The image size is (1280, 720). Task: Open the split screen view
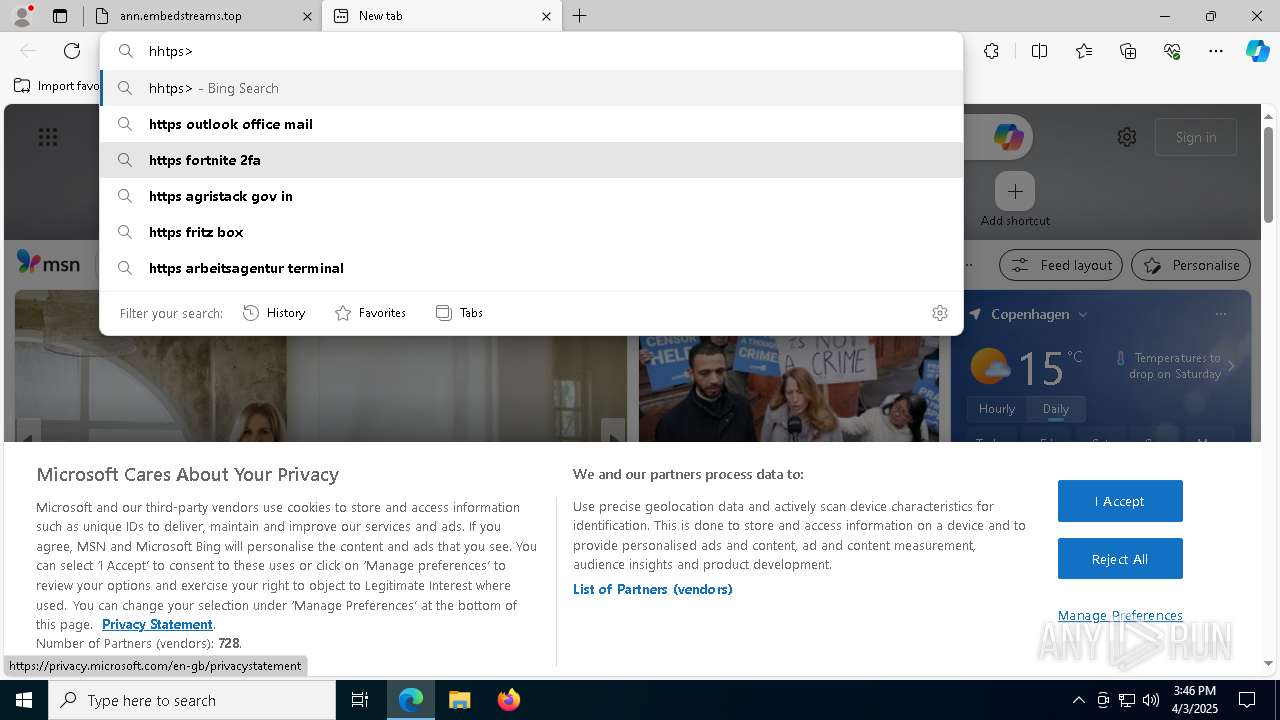1040,51
